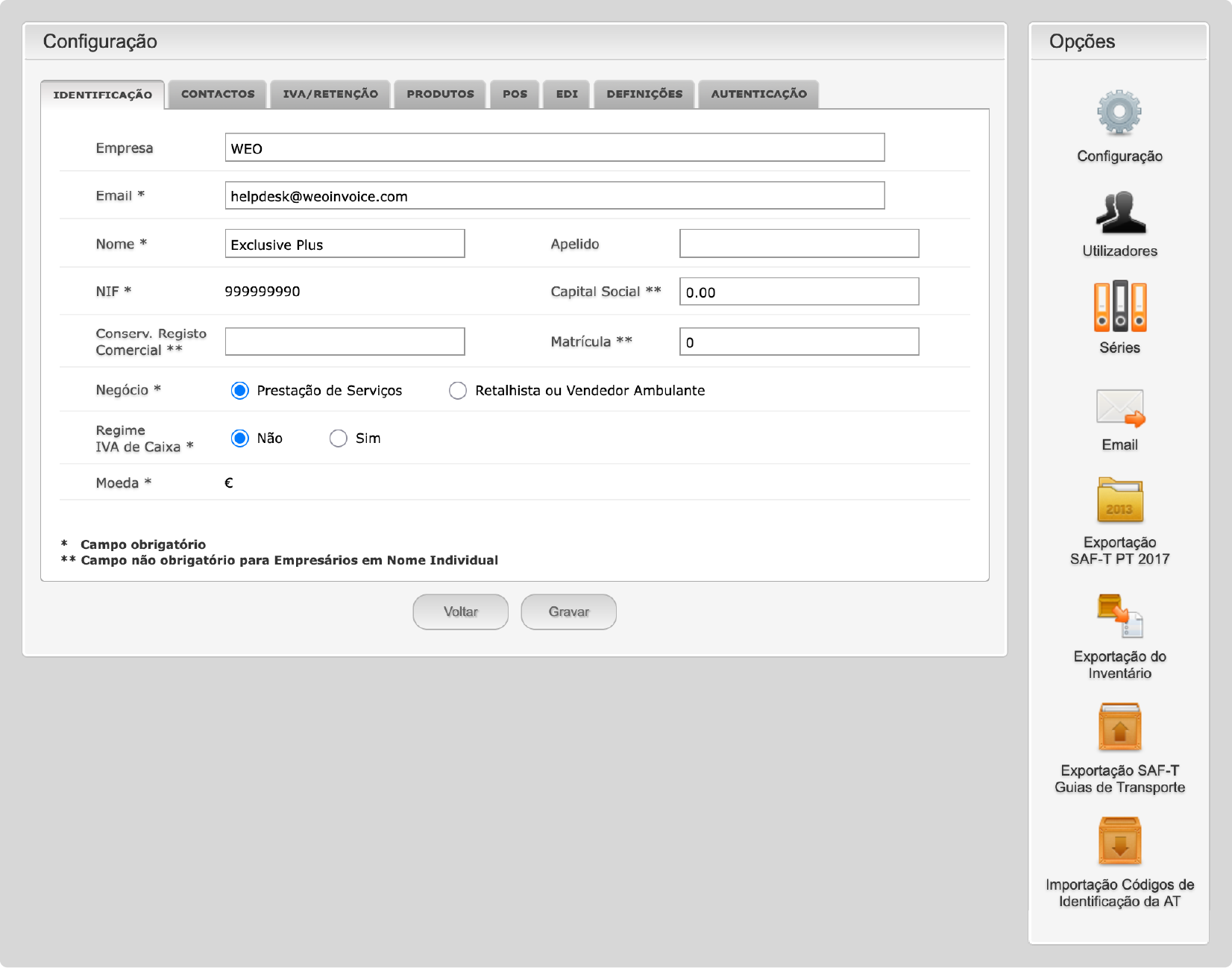The height and width of the screenshot is (968, 1232).
Task: Open the Séries binders icon
Action: tap(1119, 307)
